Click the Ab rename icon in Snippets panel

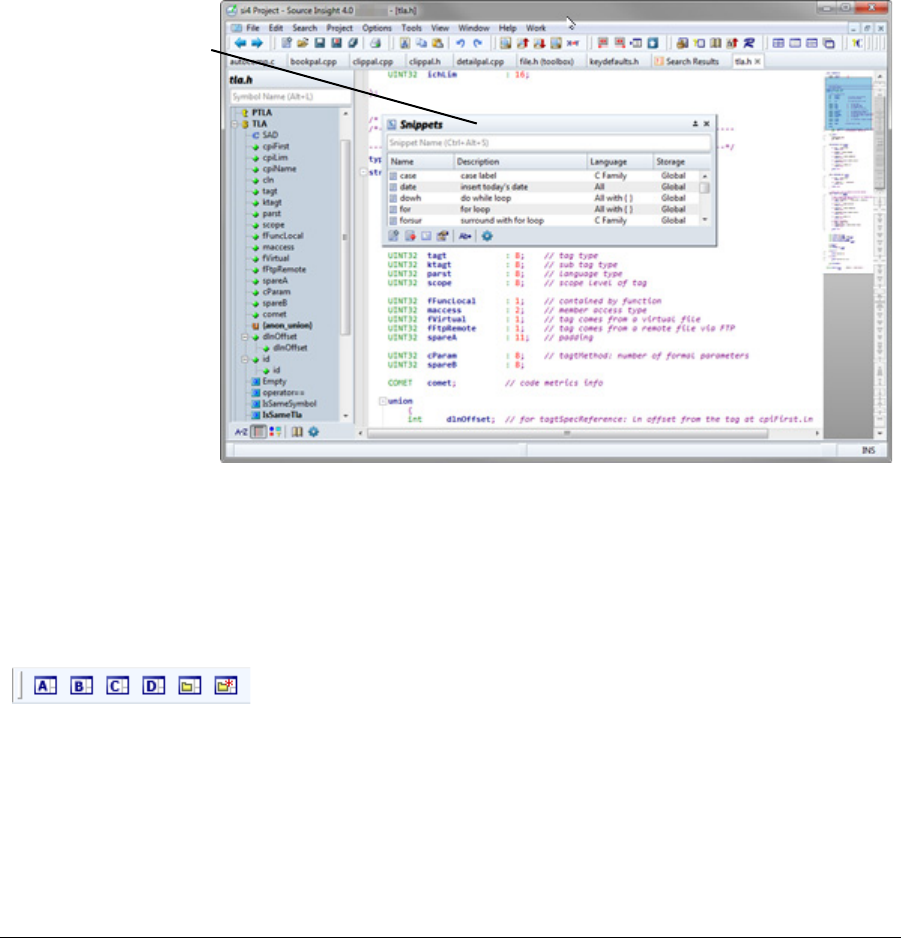click(x=465, y=236)
